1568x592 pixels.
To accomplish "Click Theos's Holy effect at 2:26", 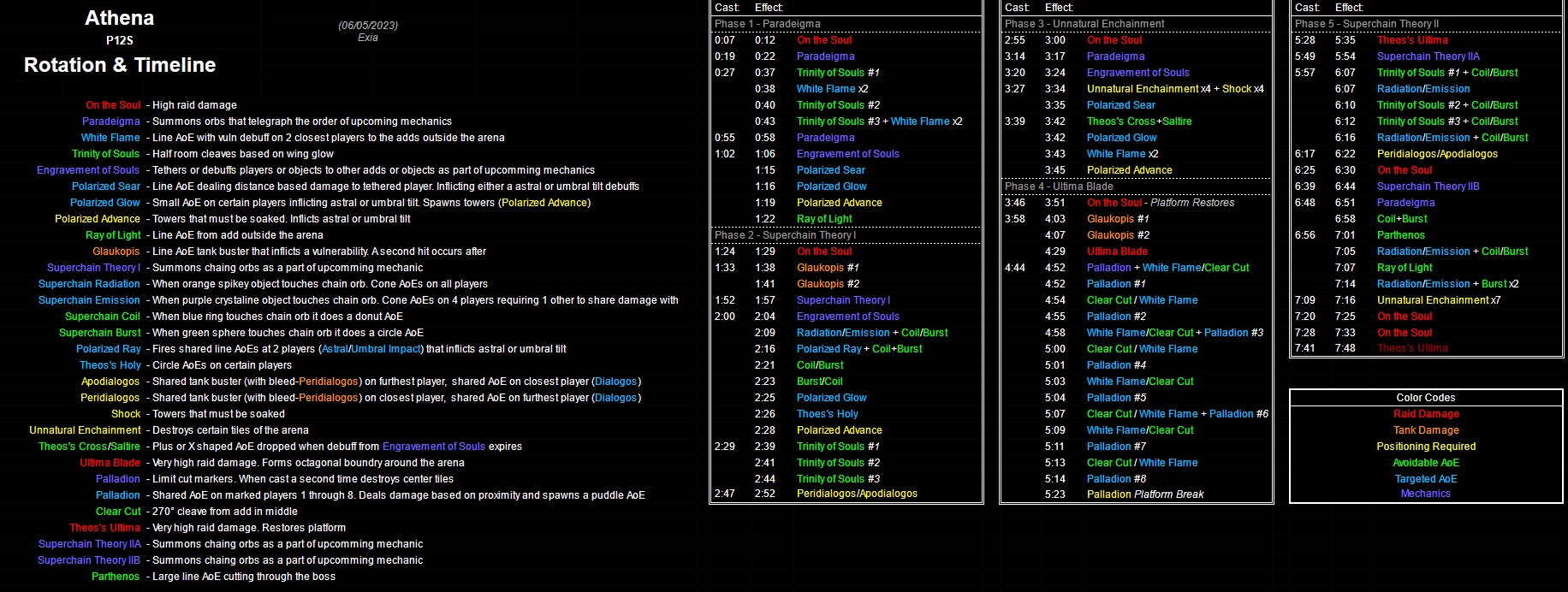I will point(827,414).
